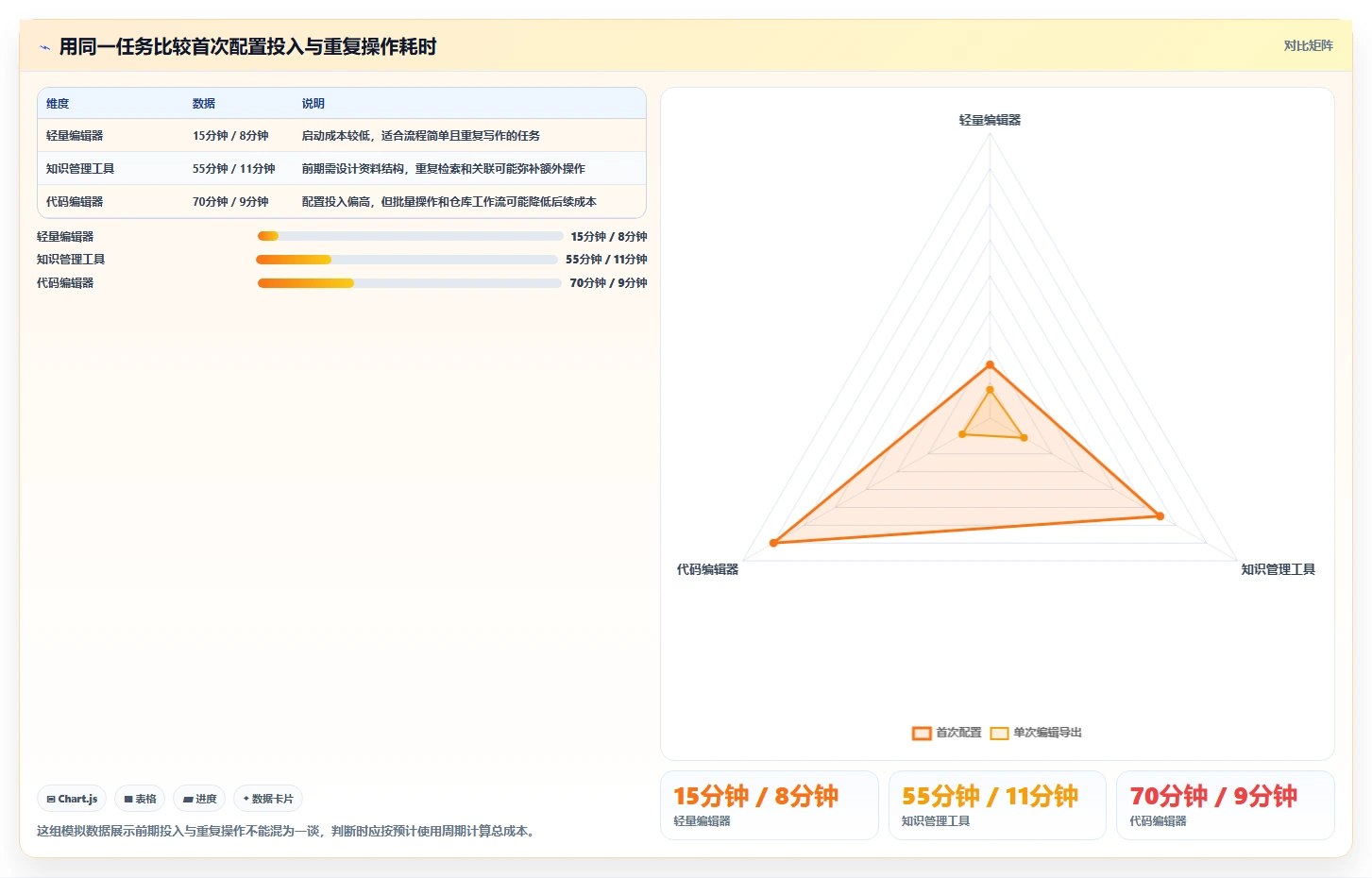Click table cell 55分钟 / 11分钟
1372x878 pixels.
tap(234, 169)
